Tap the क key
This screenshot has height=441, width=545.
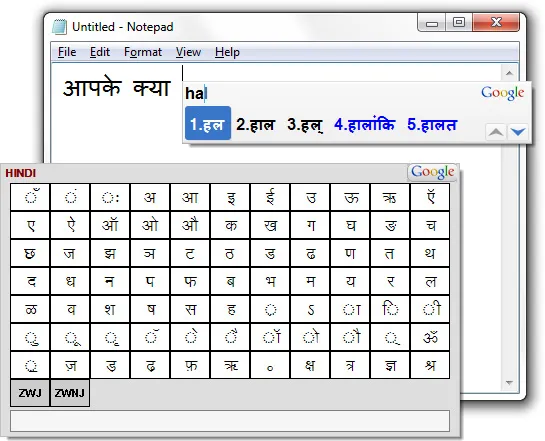click(230, 226)
